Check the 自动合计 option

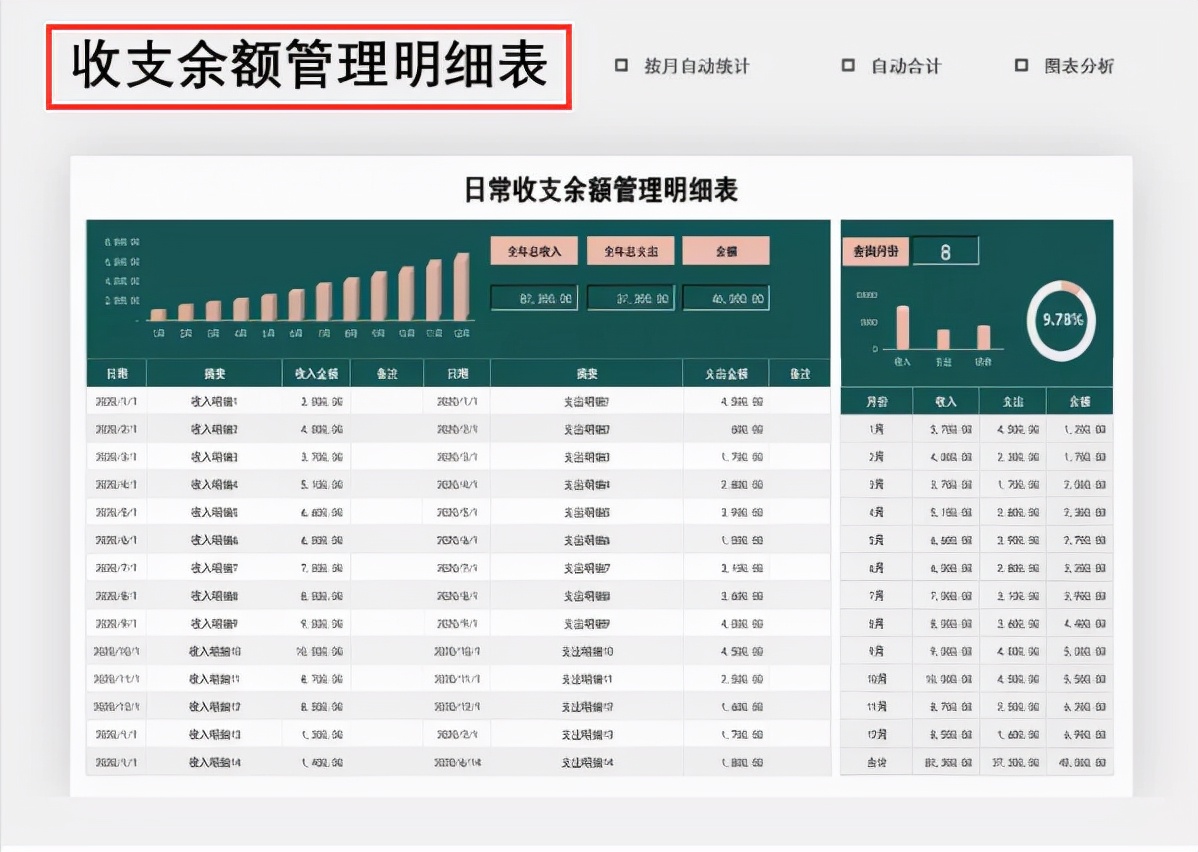[x=849, y=65]
